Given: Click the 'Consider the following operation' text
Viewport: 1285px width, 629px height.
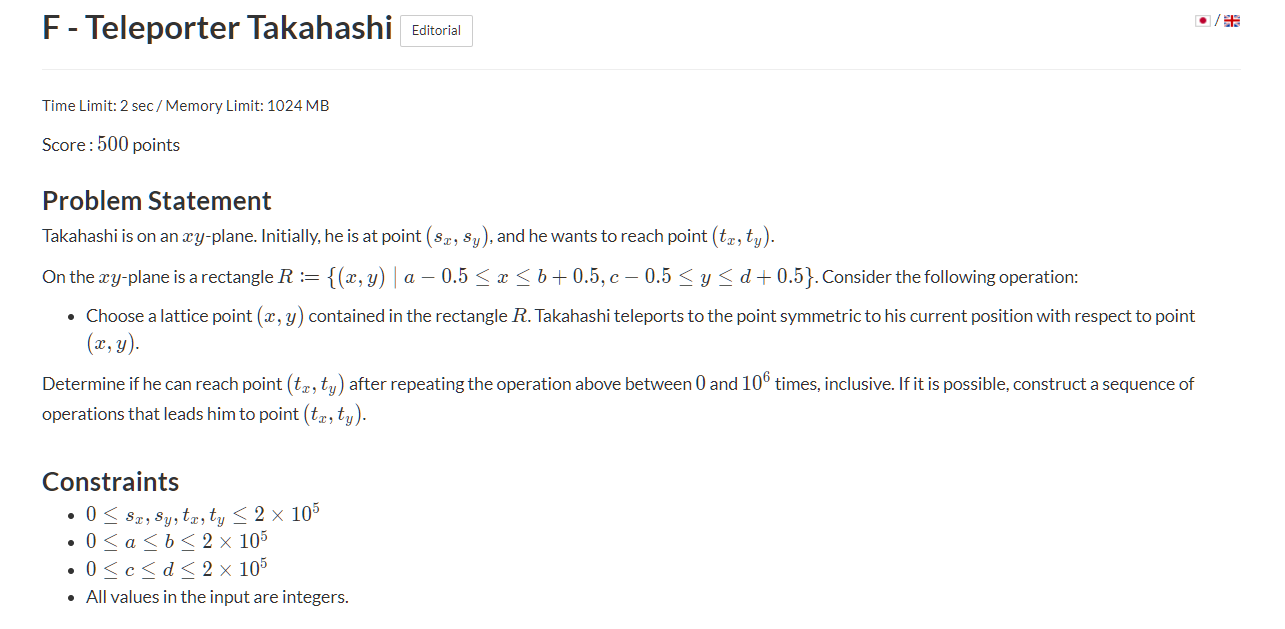Looking at the screenshot, I should point(950,277).
